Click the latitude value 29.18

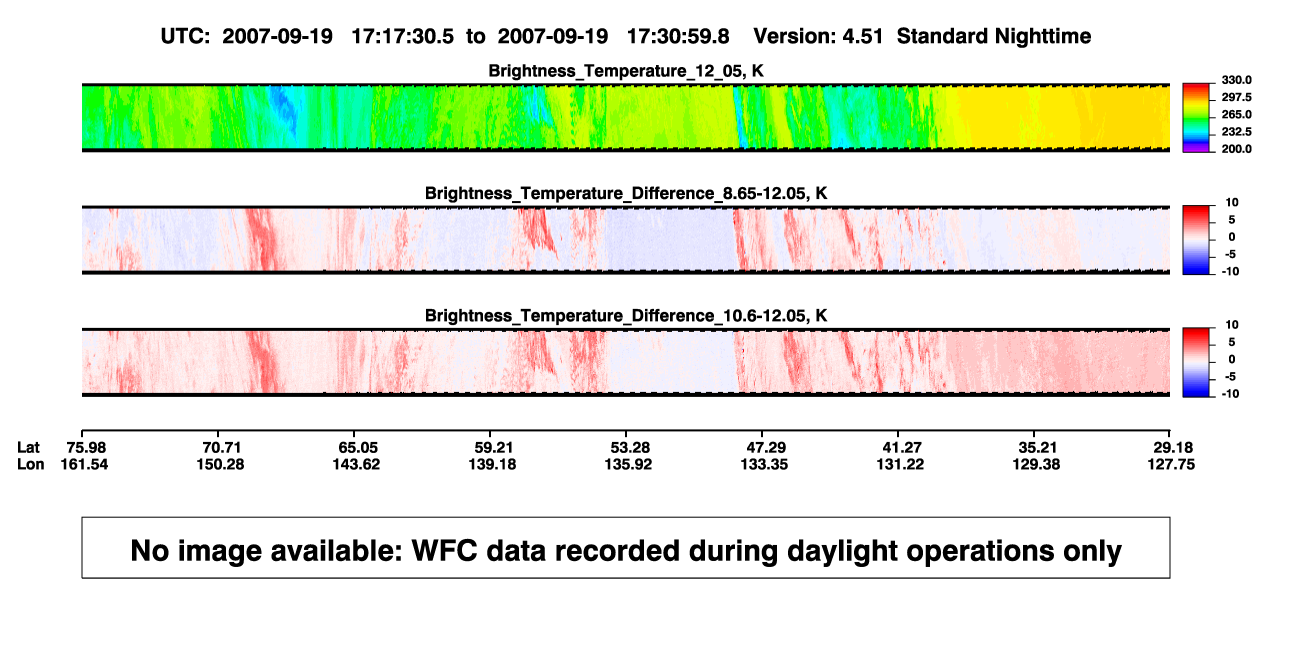point(1174,447)
